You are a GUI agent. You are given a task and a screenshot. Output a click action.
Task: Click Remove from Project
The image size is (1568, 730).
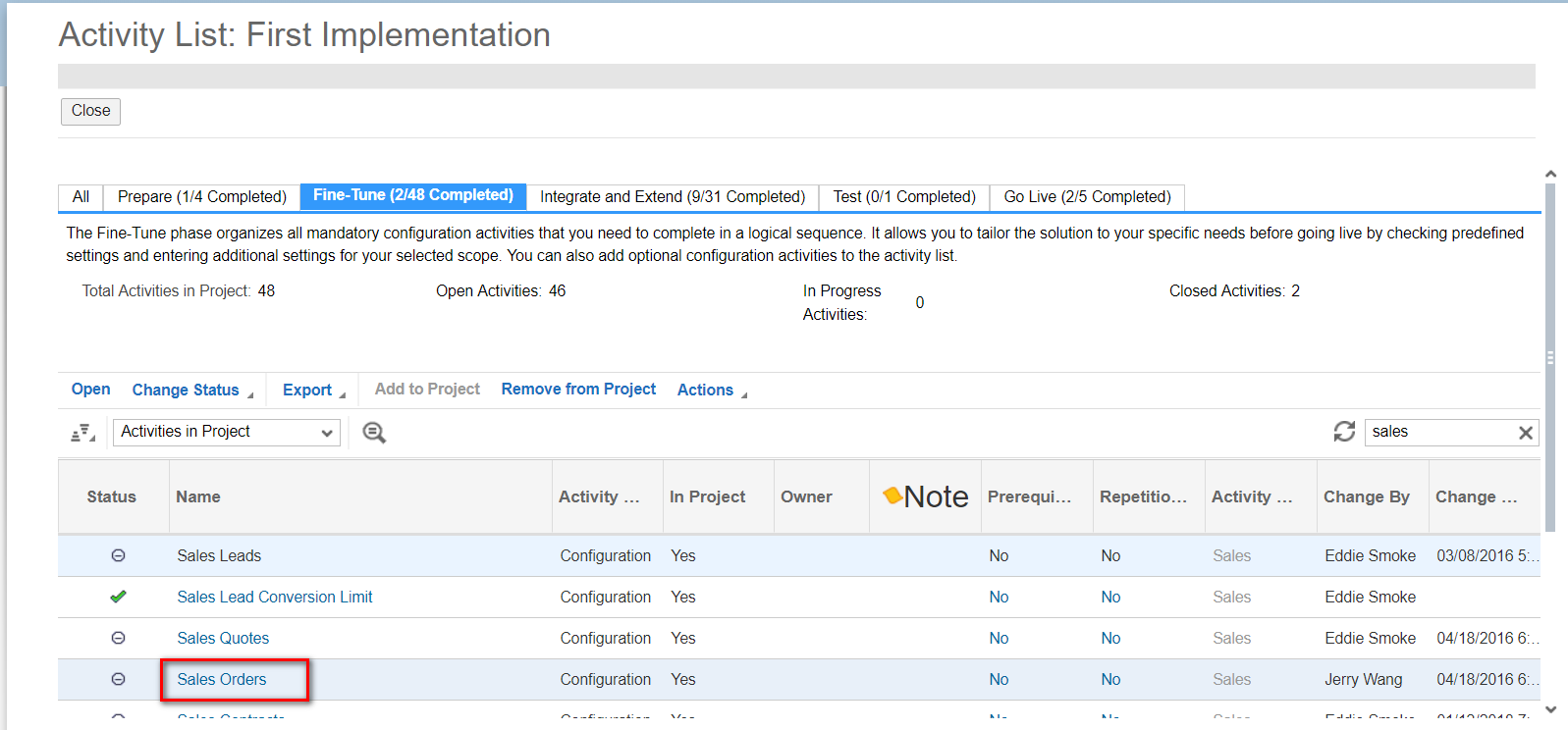coord(578,390)
